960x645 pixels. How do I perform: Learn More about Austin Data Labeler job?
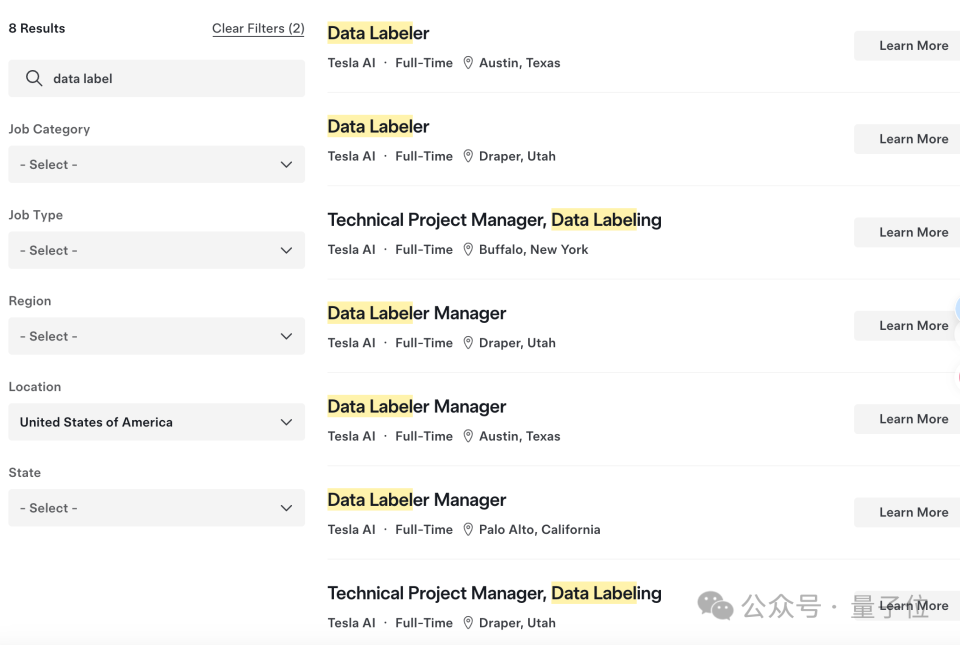(x=907, y=46)
